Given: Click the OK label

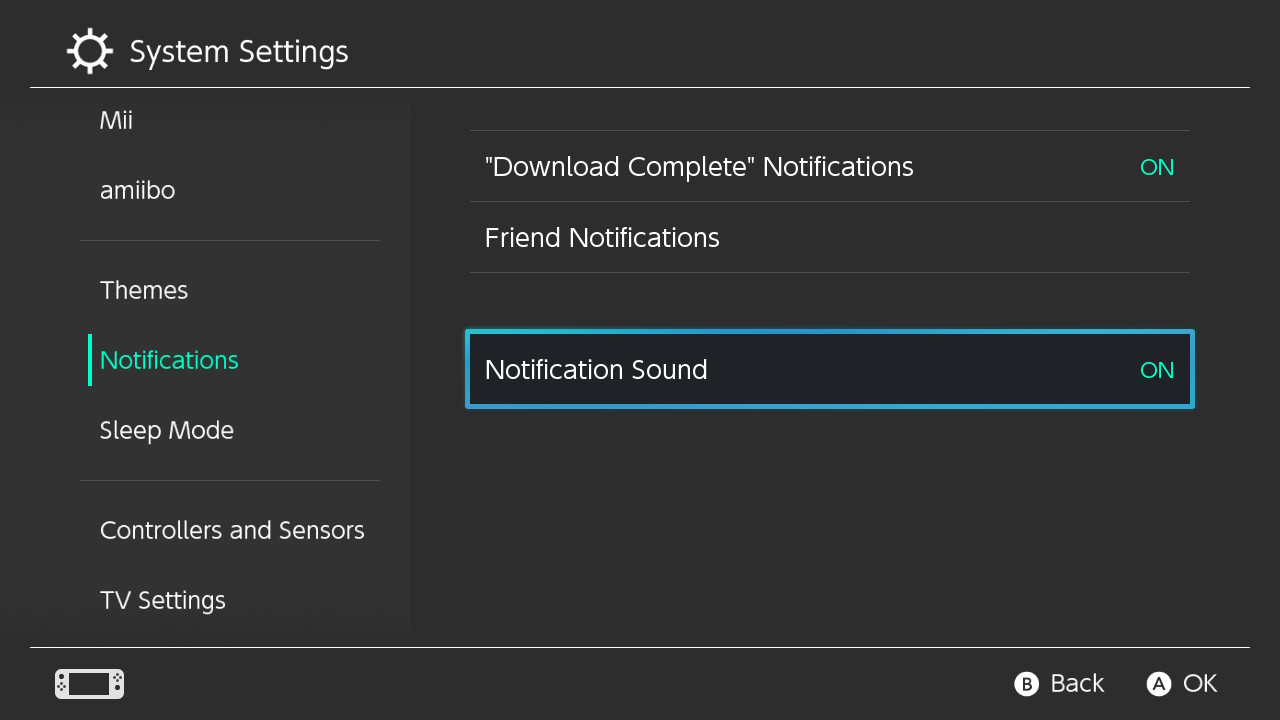Looking at the screenshot, I should [x=1200, y=684].
